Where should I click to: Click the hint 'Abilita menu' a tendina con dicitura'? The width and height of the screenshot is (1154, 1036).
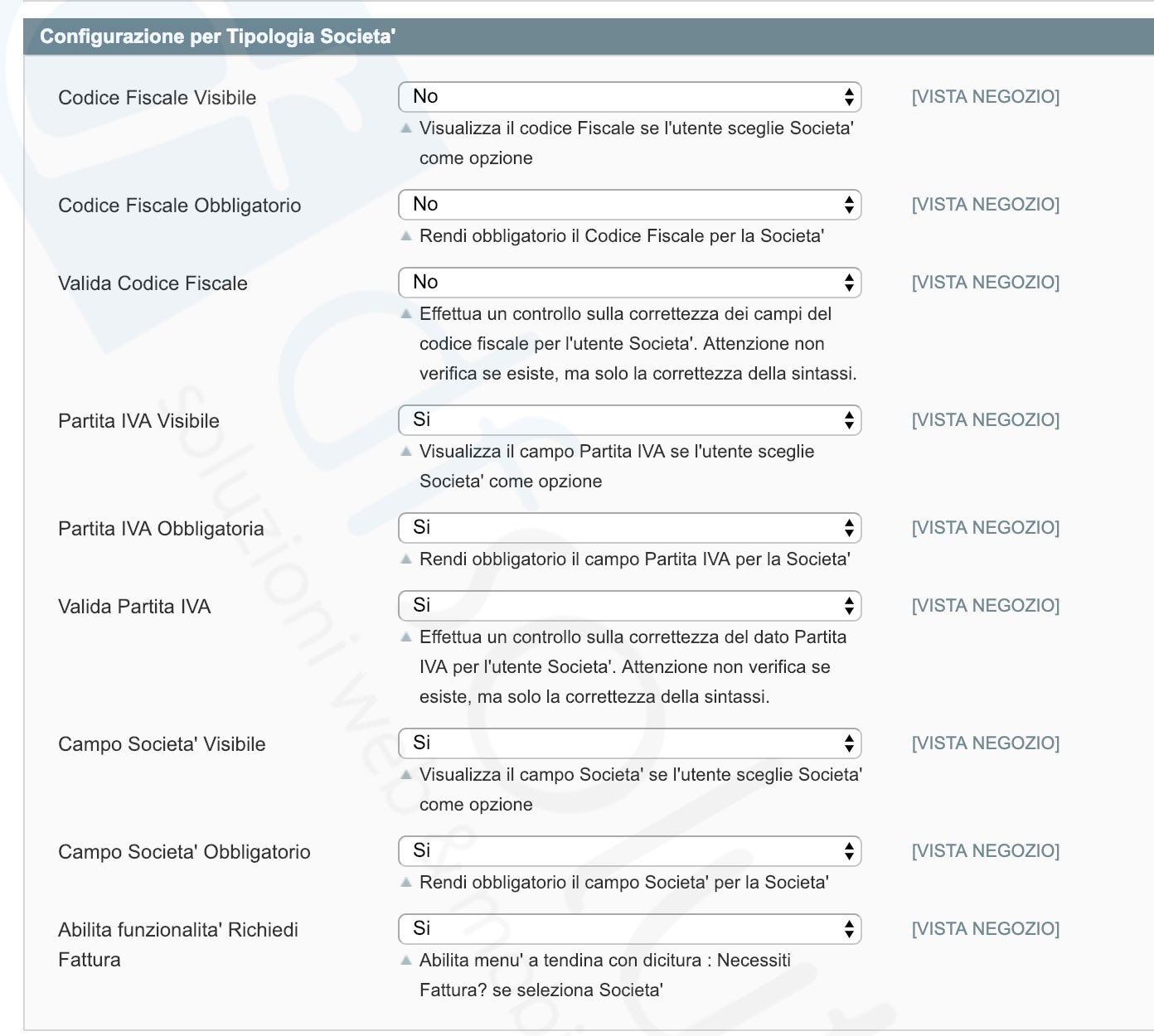(605, 975)
